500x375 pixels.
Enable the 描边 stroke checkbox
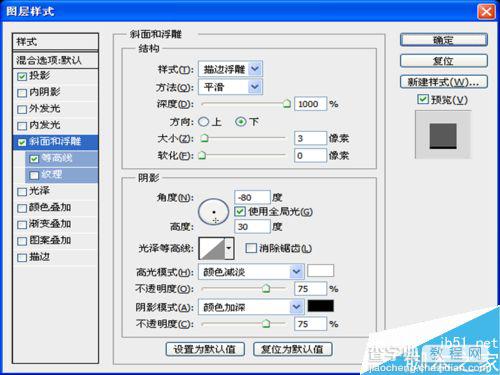click(22, 258)
